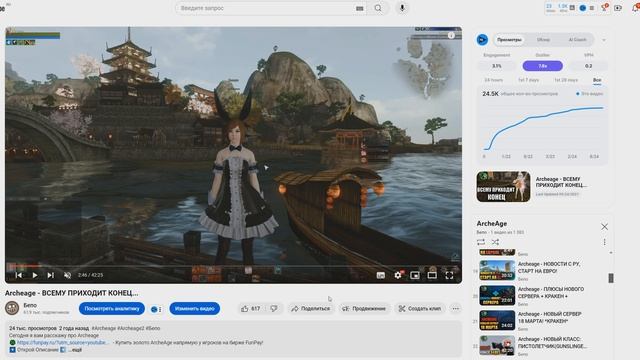Select the Engagement 3.1% metric
Viewport: 640px width, 360px height.
pos(497,66)
